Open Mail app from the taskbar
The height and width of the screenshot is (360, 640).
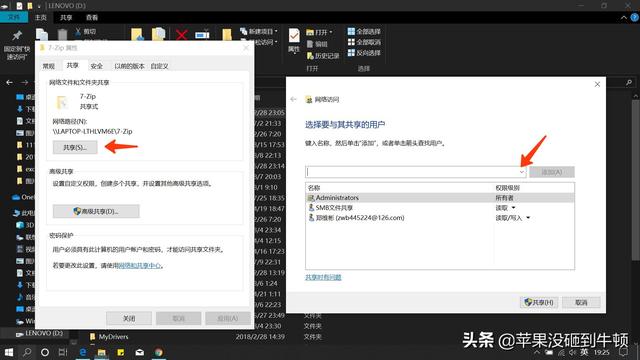click(140, 352)
